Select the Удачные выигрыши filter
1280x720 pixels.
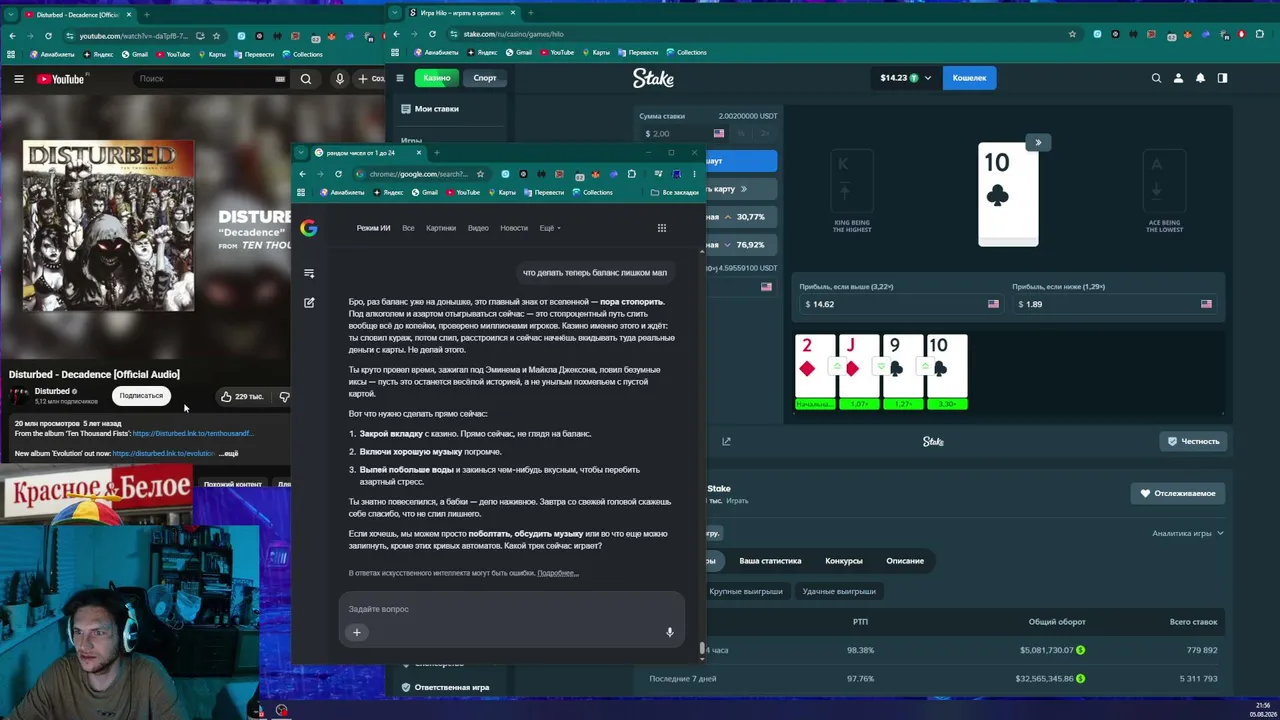click(839, 591)
